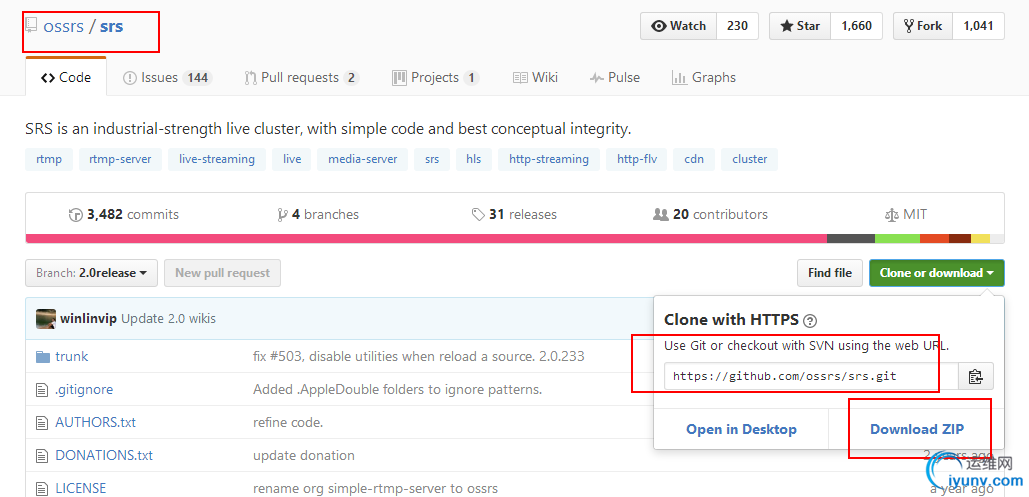View the 3,482 commits history
This screenshot has height=497, width=1029.
click(124, 215)
